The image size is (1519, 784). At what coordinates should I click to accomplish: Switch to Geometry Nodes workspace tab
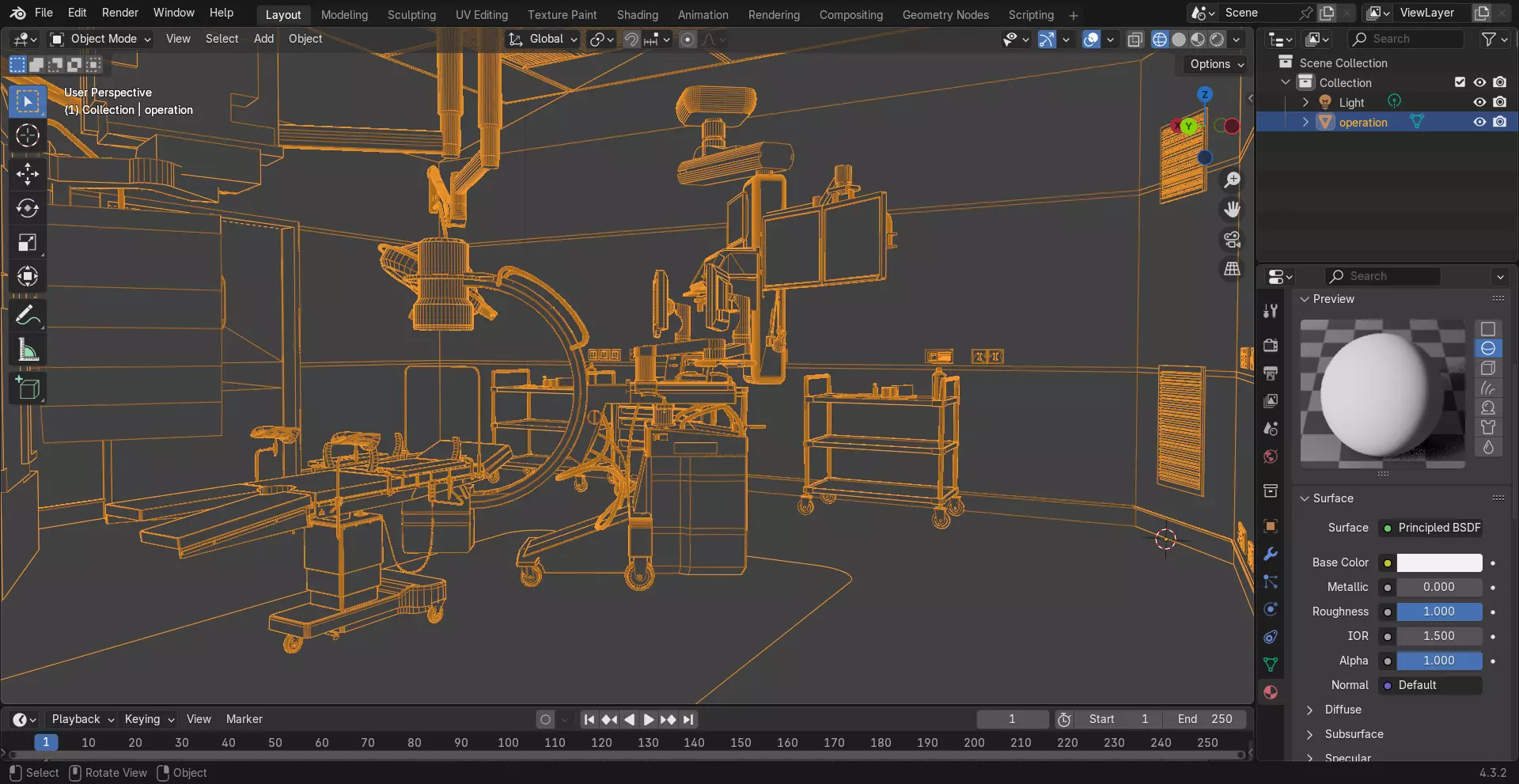[x=945, y=15]
